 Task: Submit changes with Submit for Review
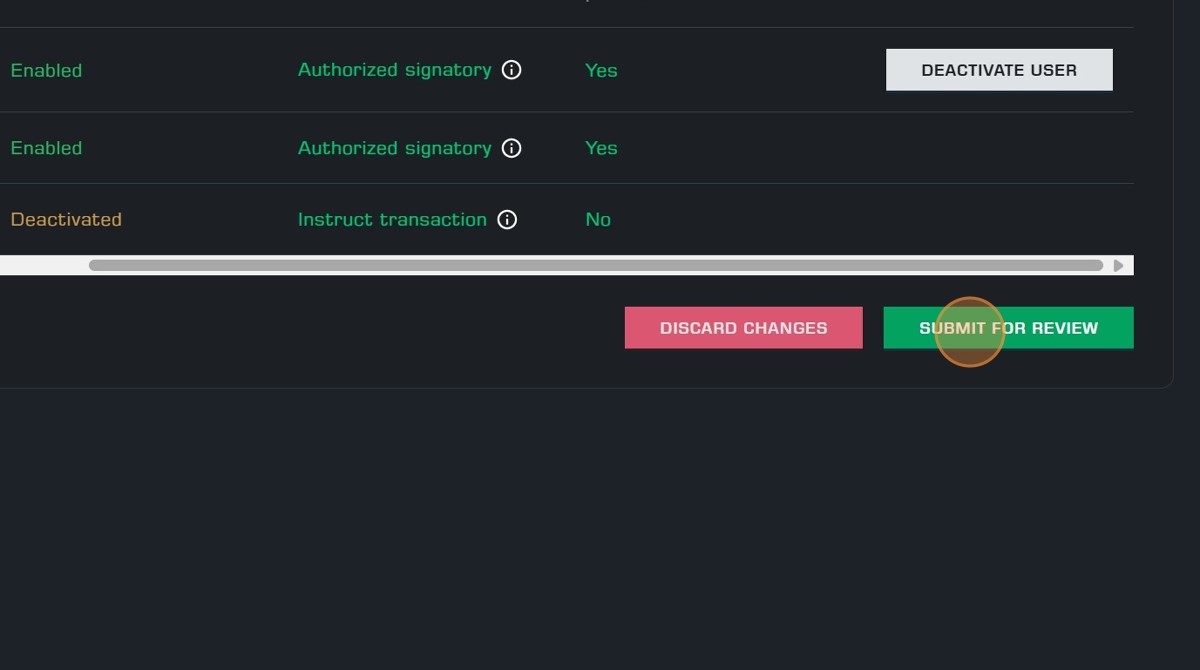1008,328
